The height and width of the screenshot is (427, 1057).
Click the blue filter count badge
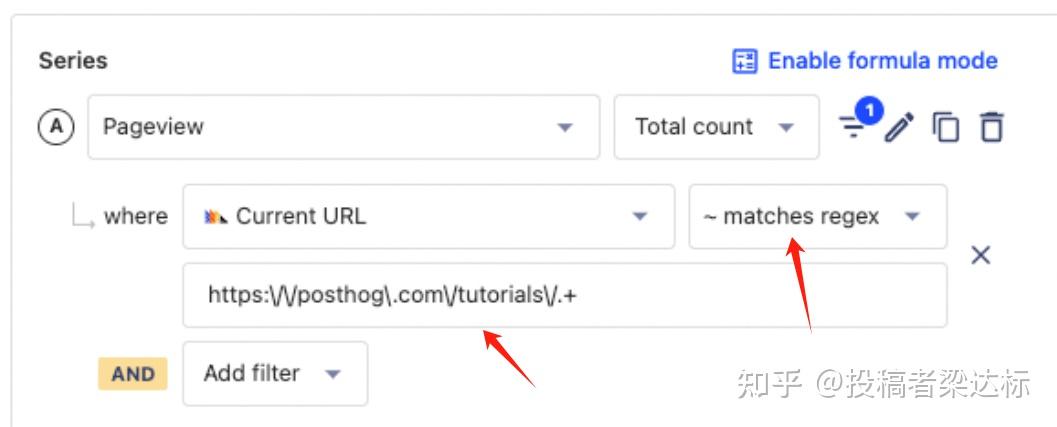pos(869,111)
